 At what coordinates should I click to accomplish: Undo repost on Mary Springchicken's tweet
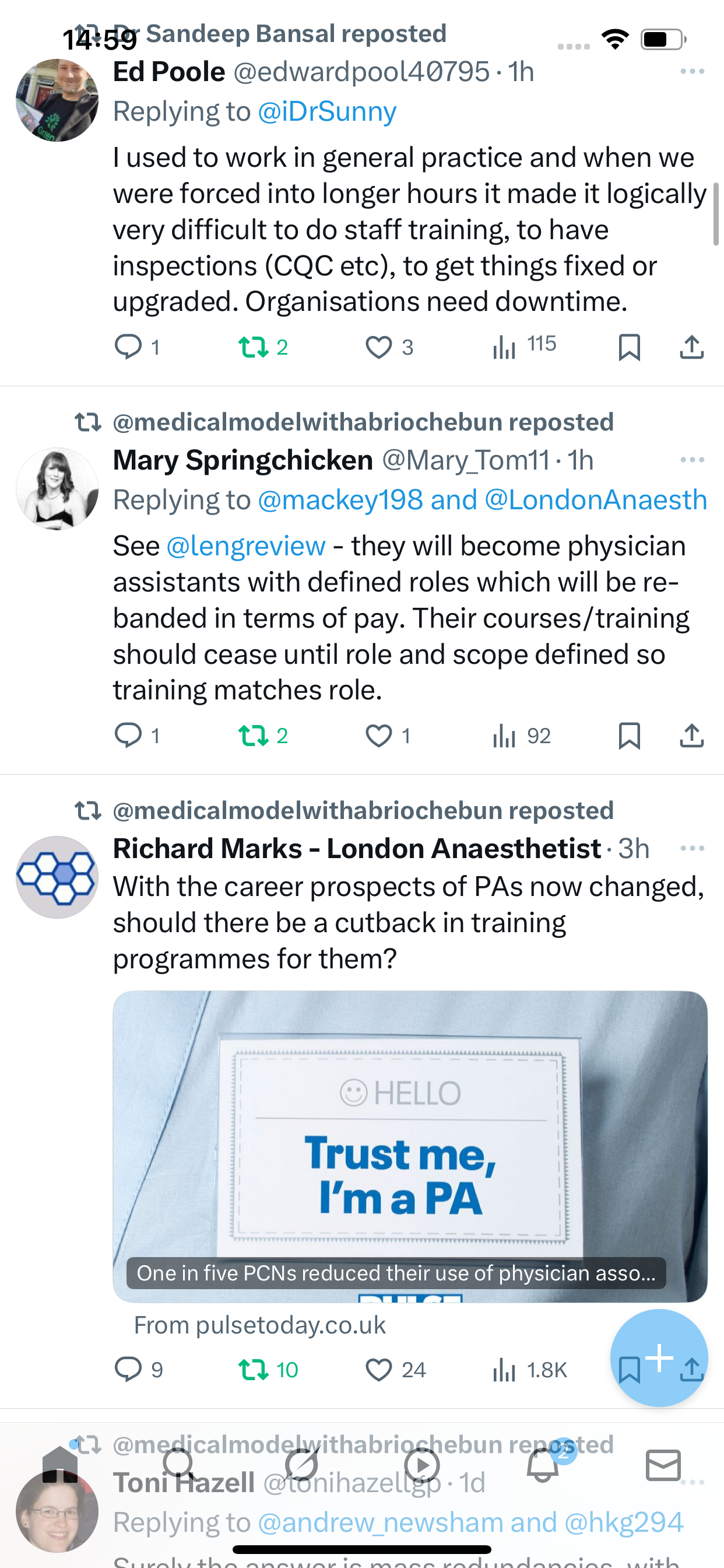tap(253, 736)
